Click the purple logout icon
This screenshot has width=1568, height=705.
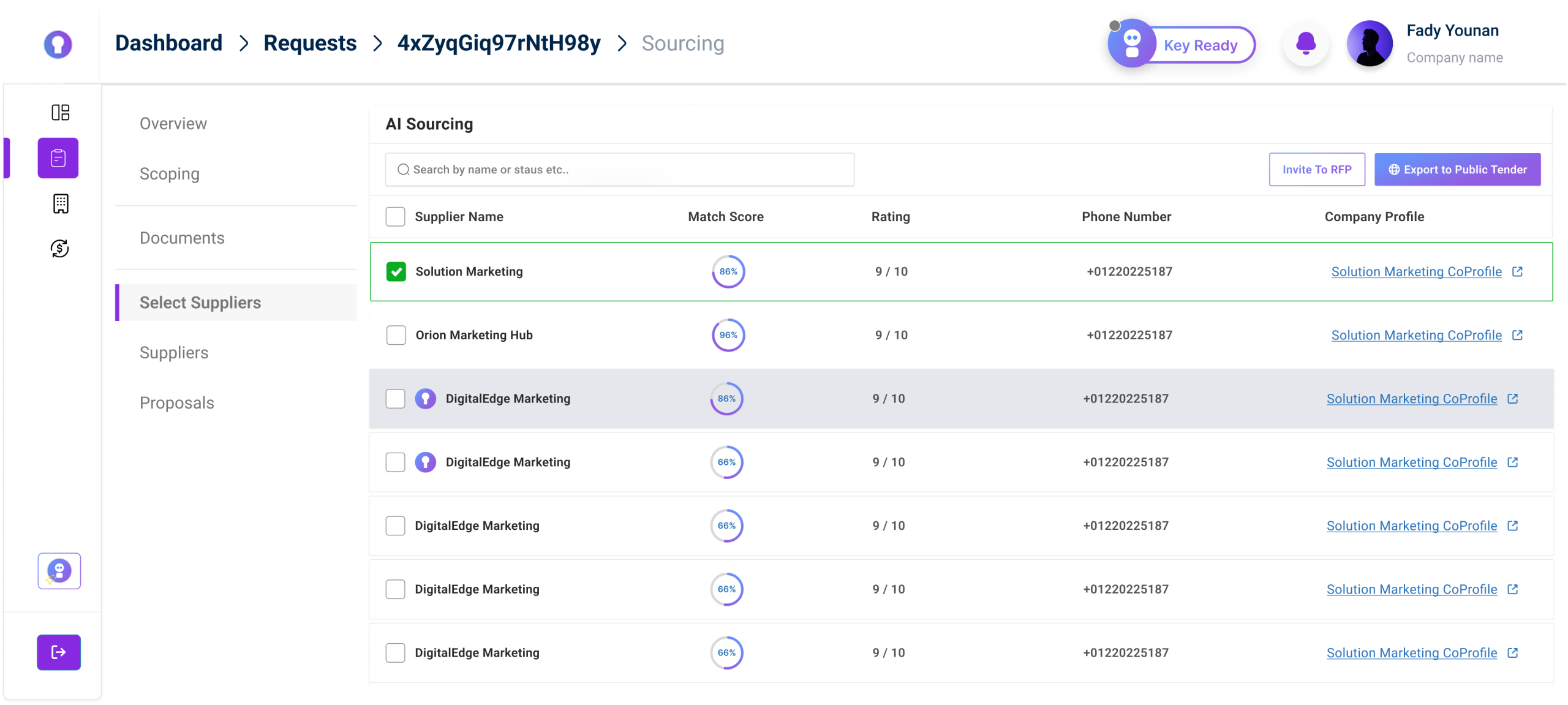tap(59, 652)
